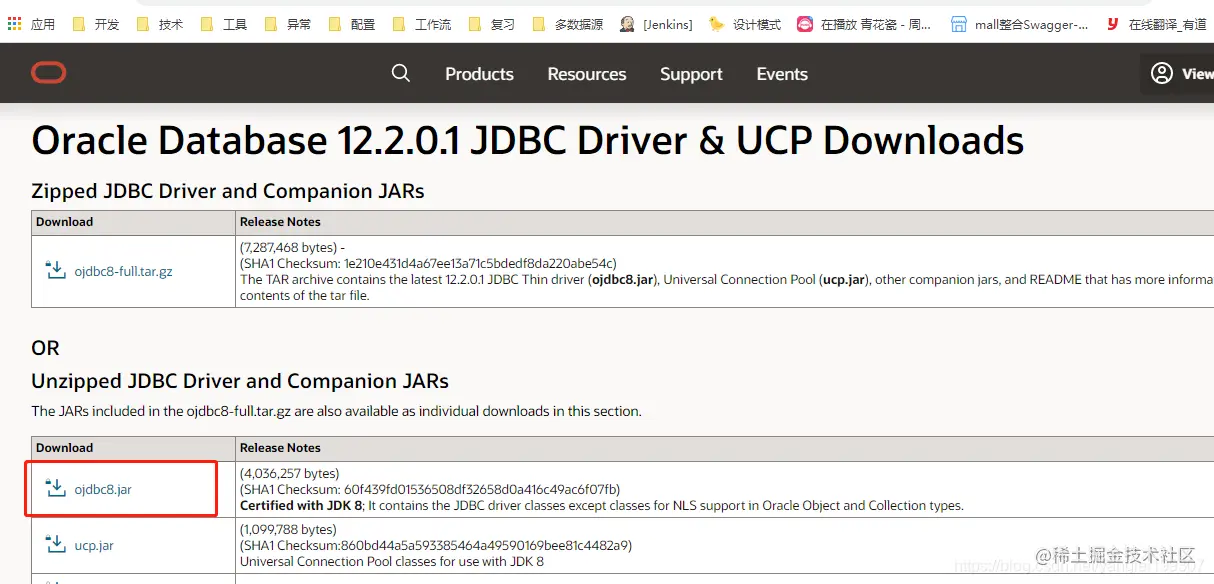Click the (7,287,468 bytes) size text
Image resolution: width=1214 pixels, height=584 pixels.
pyautogui.click(x=289, y=247)
